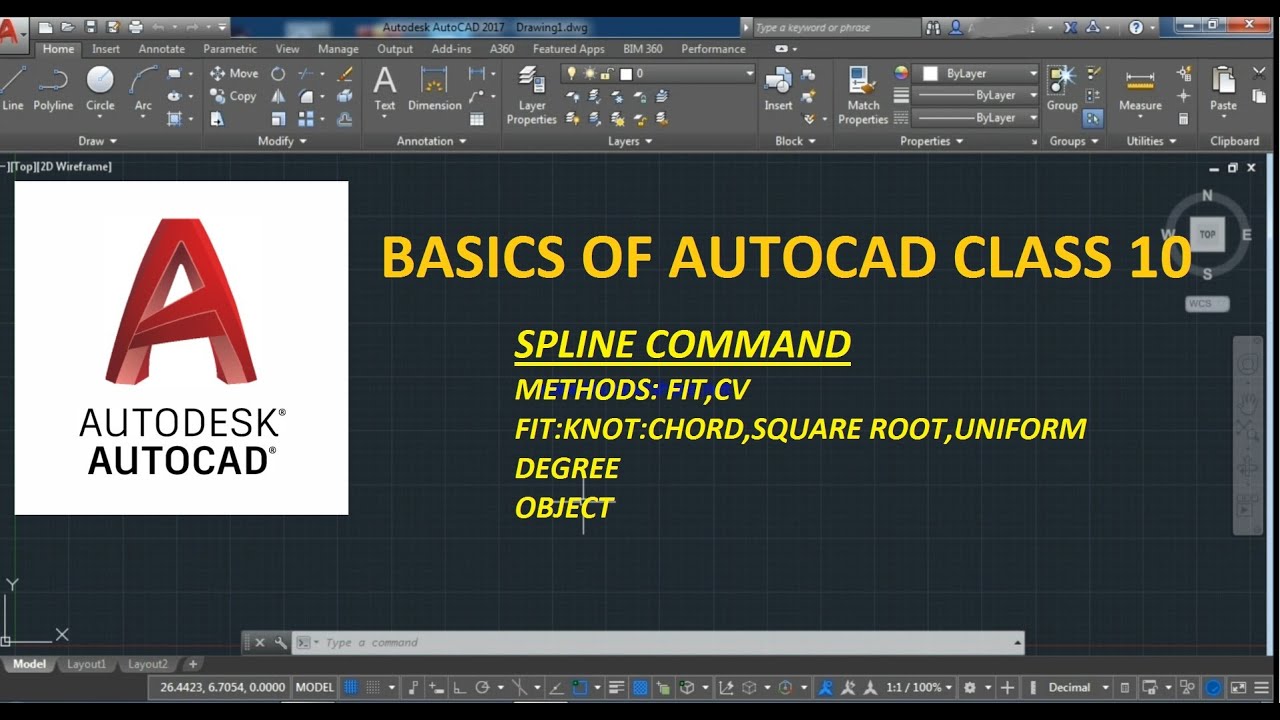This screenshot has width=1280, height=720.
Task: Toggle the grid display in status bar
Action: coord(351,687)
